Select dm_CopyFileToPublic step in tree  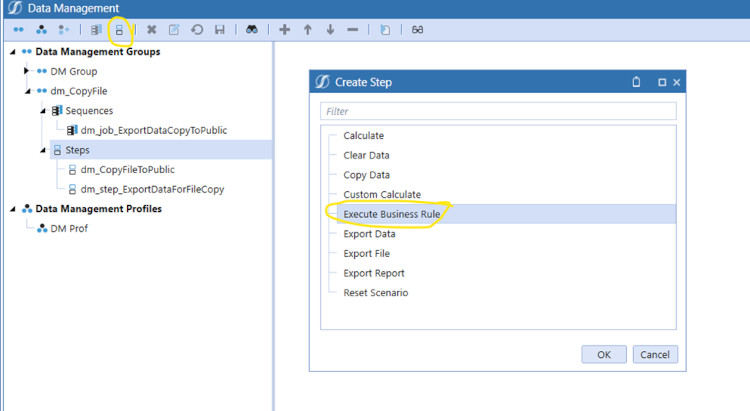click(127, 169)
